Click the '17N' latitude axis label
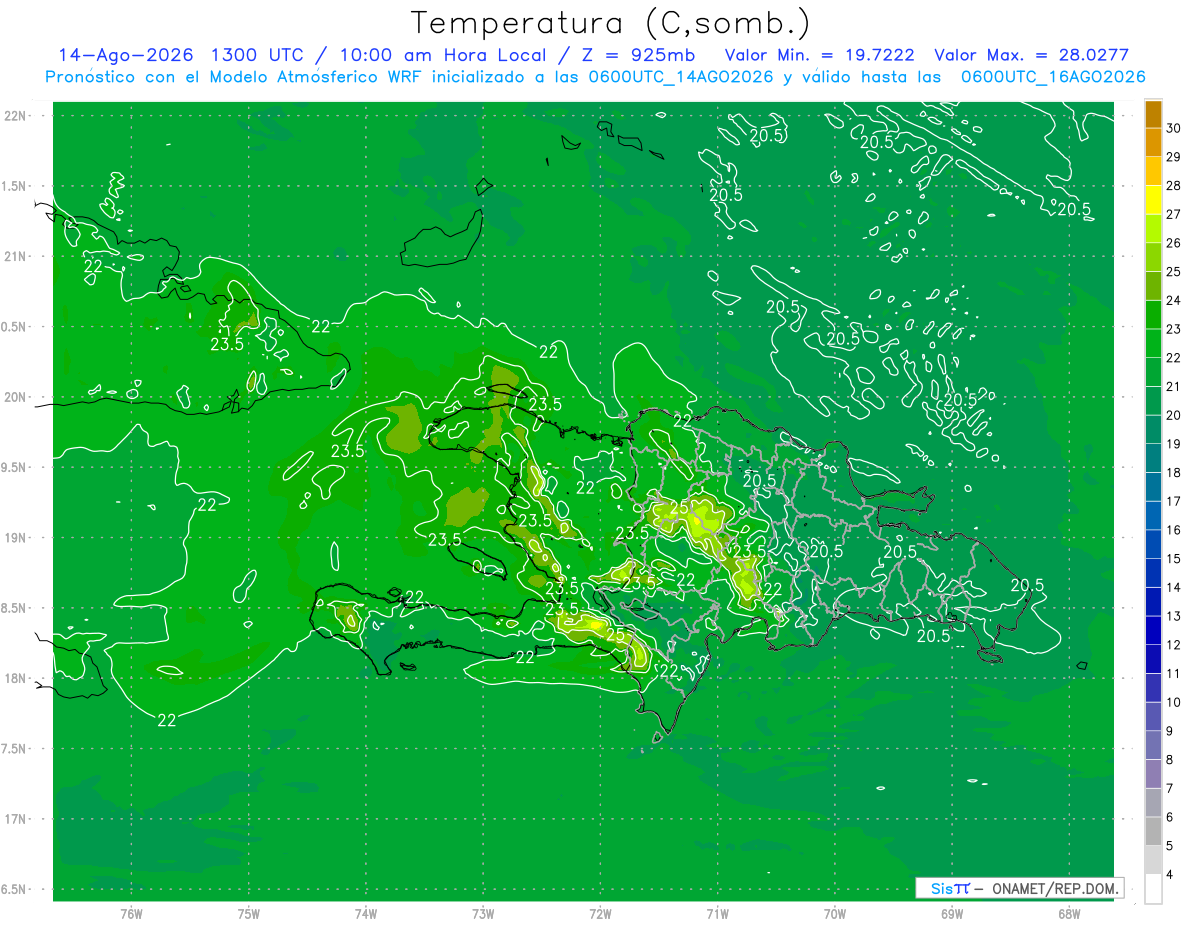1200x927 pixels. point(15,819)
